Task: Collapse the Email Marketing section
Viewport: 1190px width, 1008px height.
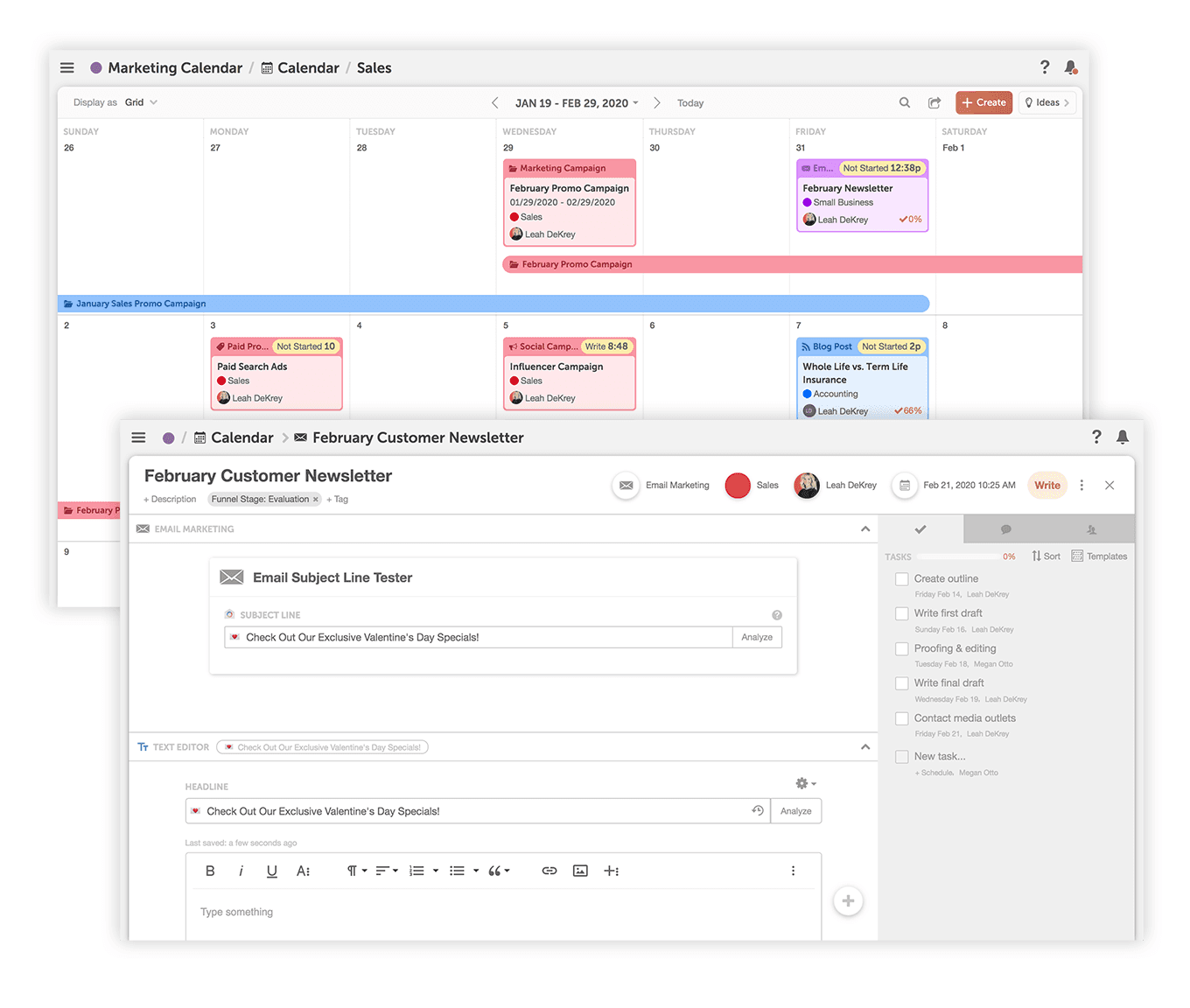Action: 864,529
